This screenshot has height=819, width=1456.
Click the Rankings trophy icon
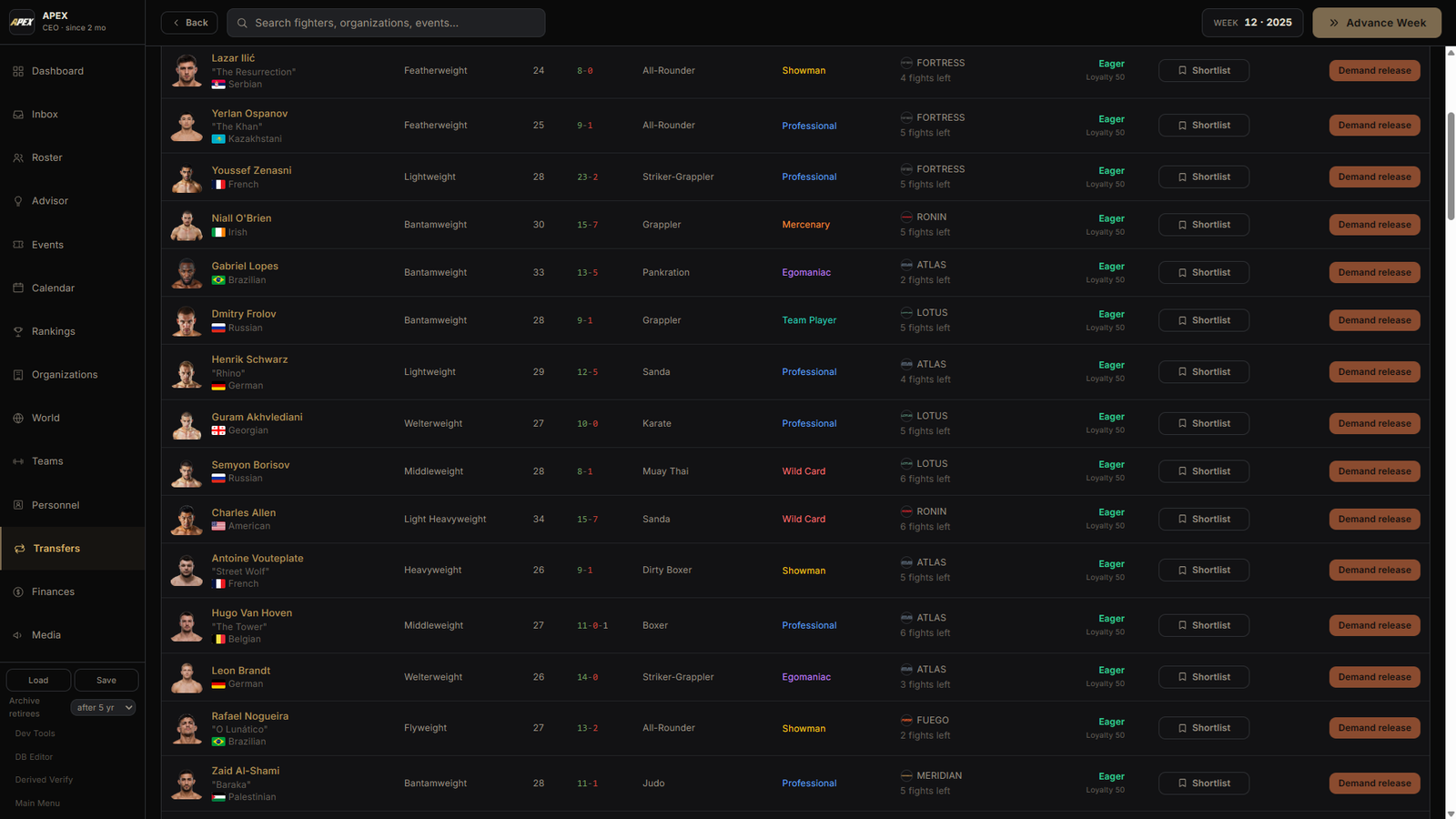coord(18,331)
